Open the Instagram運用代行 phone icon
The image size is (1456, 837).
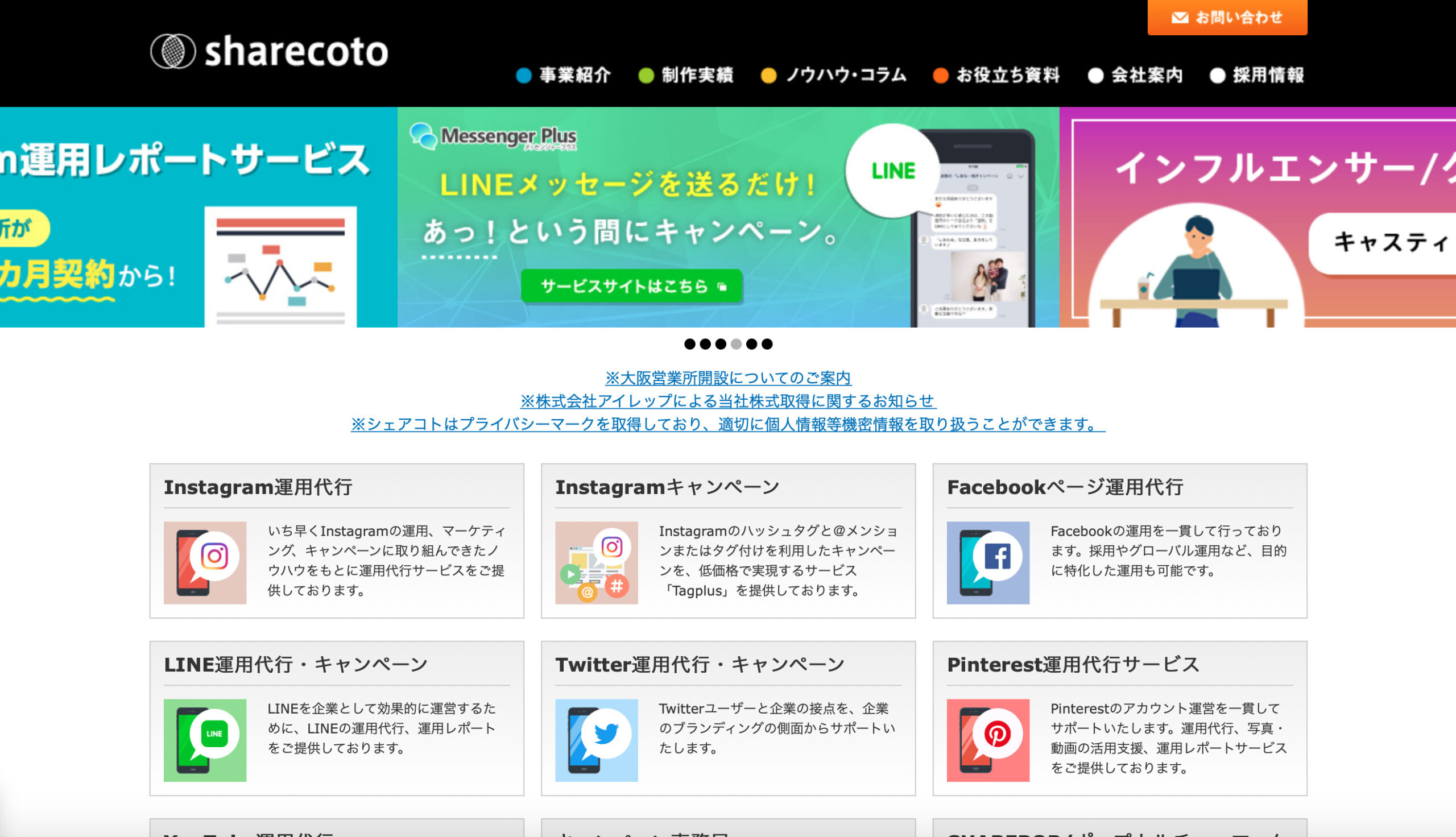pyautogui.click(x=205, y=563)
